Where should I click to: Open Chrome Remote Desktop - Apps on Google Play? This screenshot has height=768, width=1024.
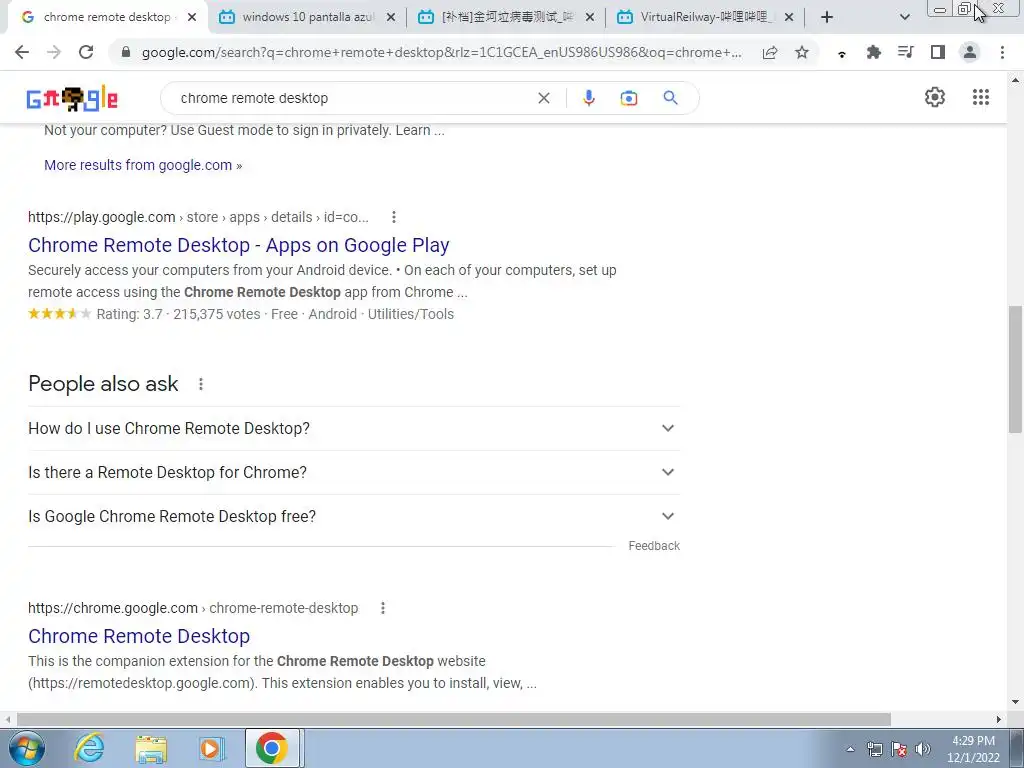coord(238,245)
